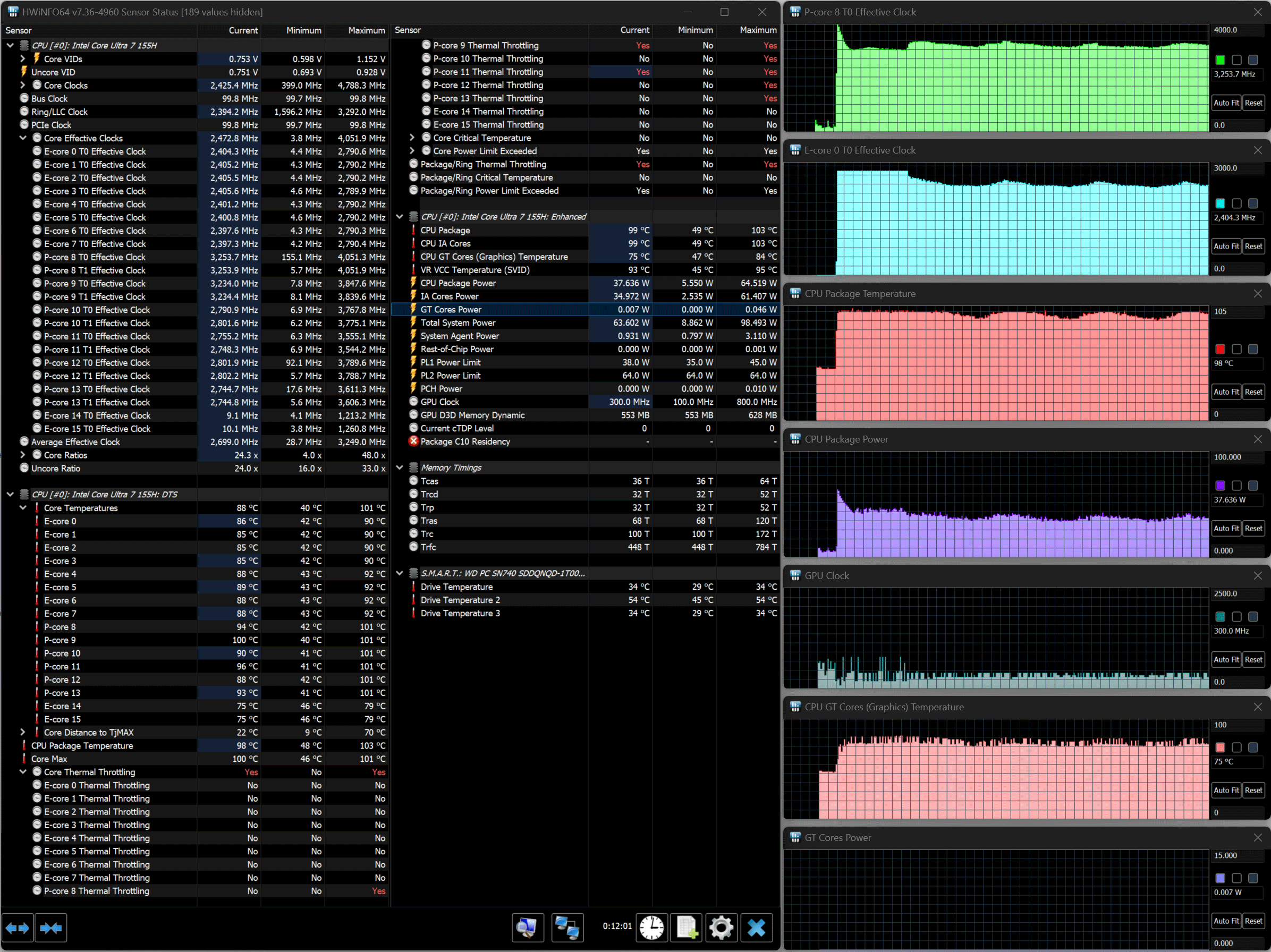Expand the Core VIDs group
The height and width of the screenshot is (952, 1271).
23,58
